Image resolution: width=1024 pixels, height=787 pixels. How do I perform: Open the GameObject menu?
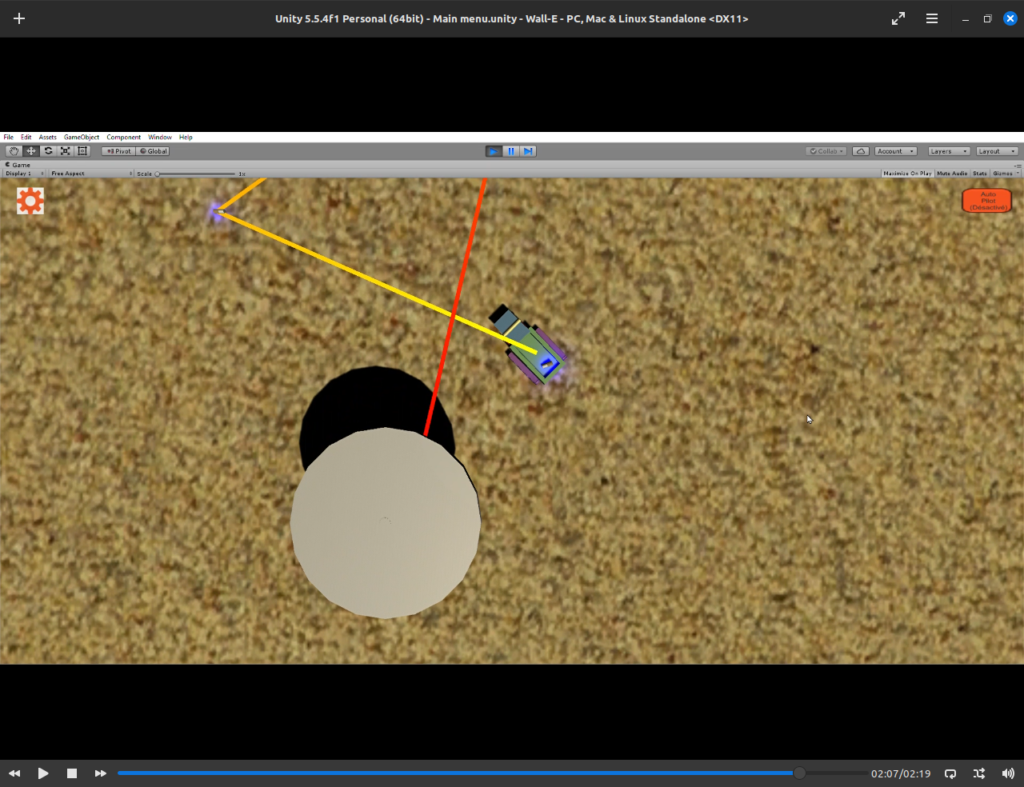click(82, 137)
